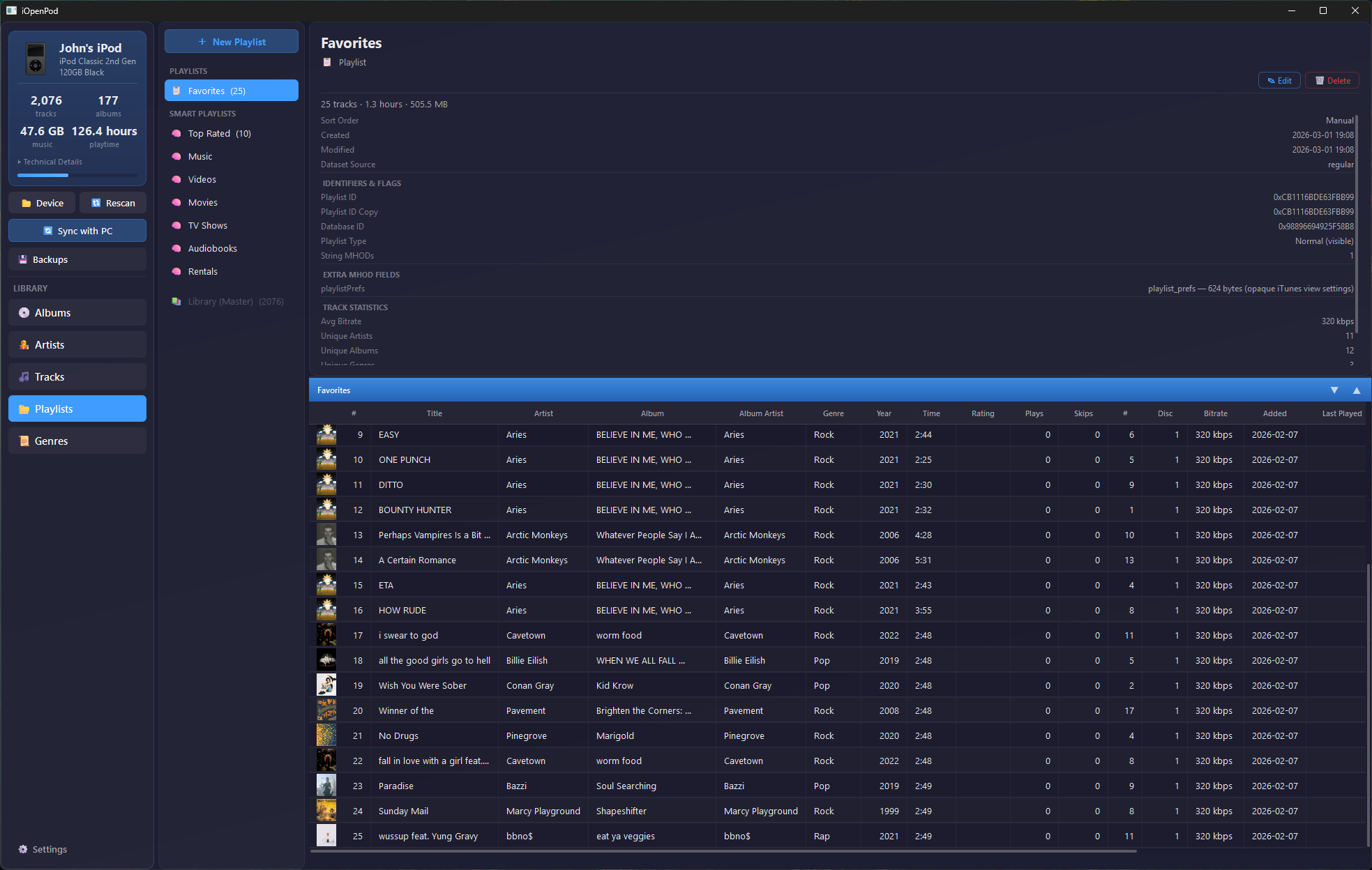Click the album art for Sunday Mail
This screenshot has height=870, width=1372.
point(326,810)
